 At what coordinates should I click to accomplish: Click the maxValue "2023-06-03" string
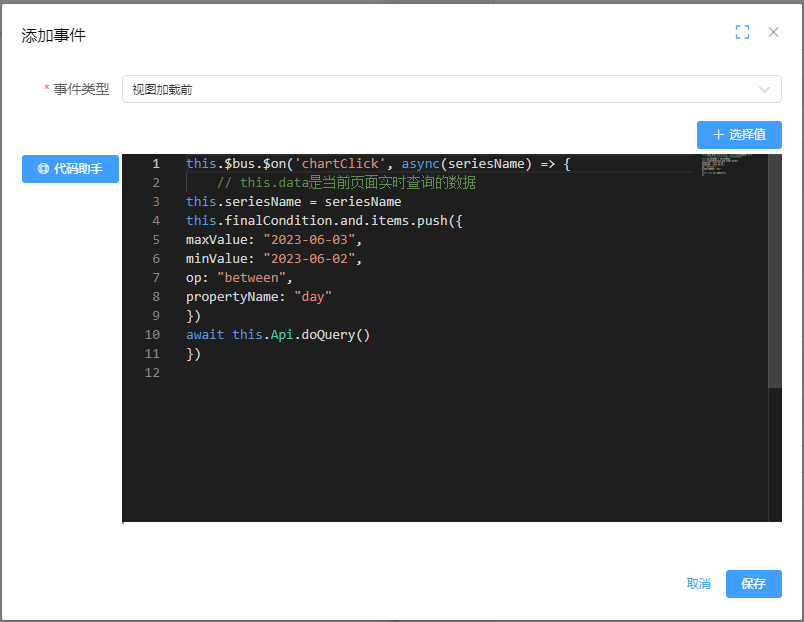pyautogui.click(x=311, y=240)
